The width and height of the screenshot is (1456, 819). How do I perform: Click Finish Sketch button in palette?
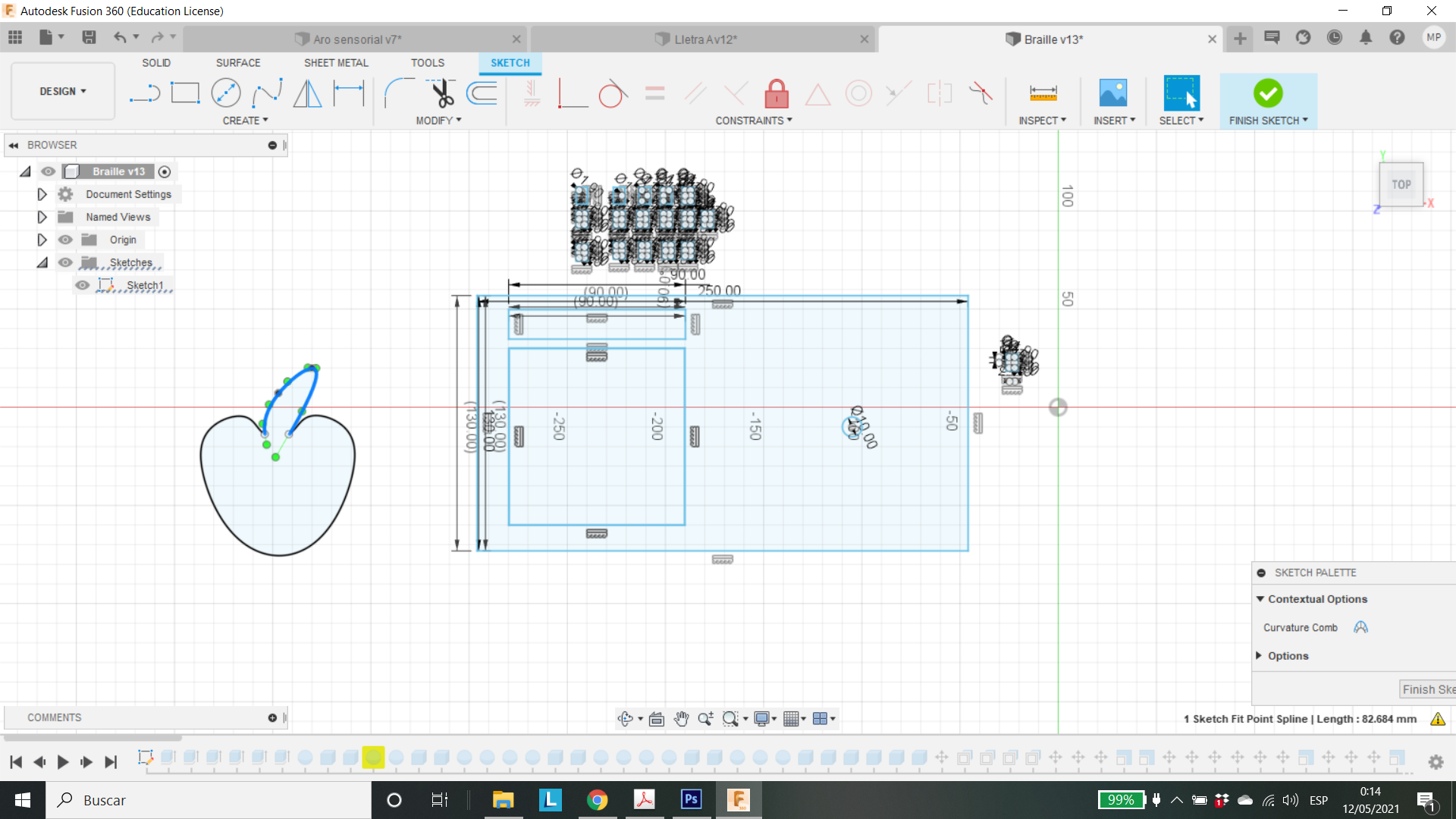click(1427, 689)
